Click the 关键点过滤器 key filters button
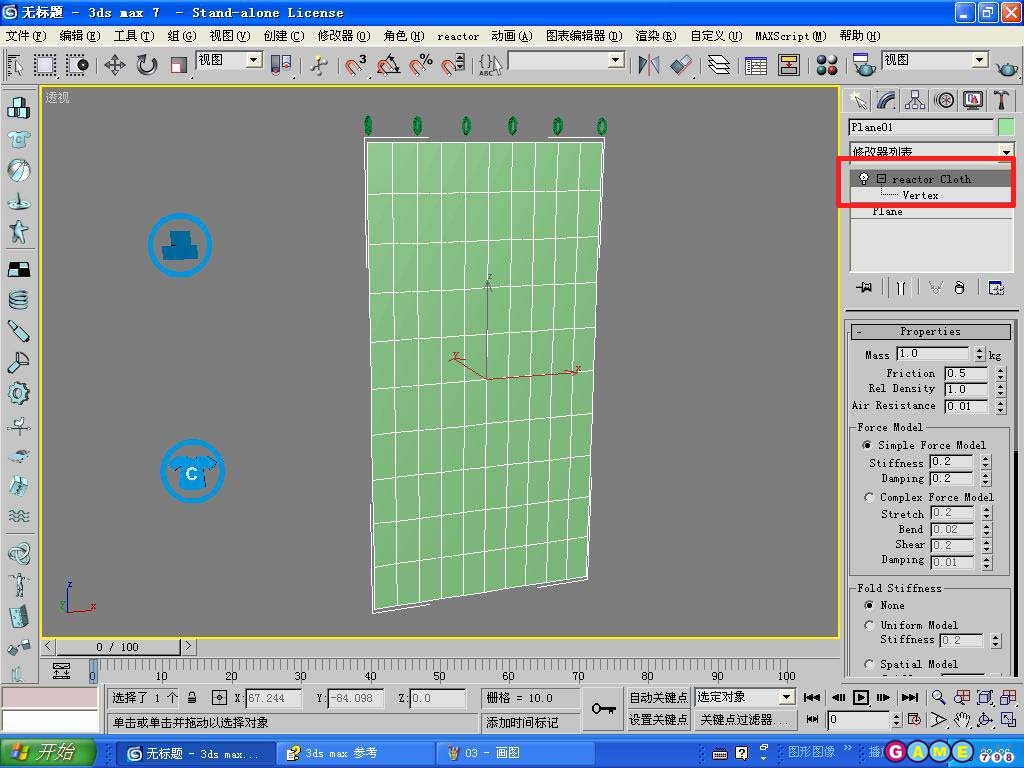Viewport: 1024px width, 768px height. (x=744, y=719)
